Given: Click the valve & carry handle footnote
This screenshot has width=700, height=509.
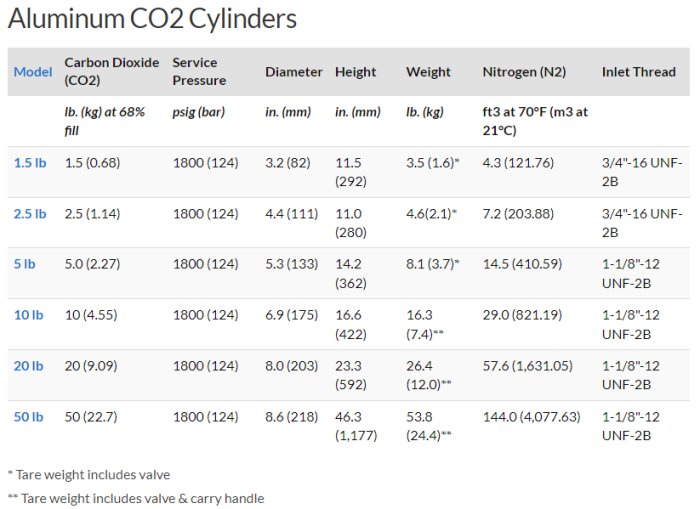Looking at the screenshot, I should pos(136,498).
